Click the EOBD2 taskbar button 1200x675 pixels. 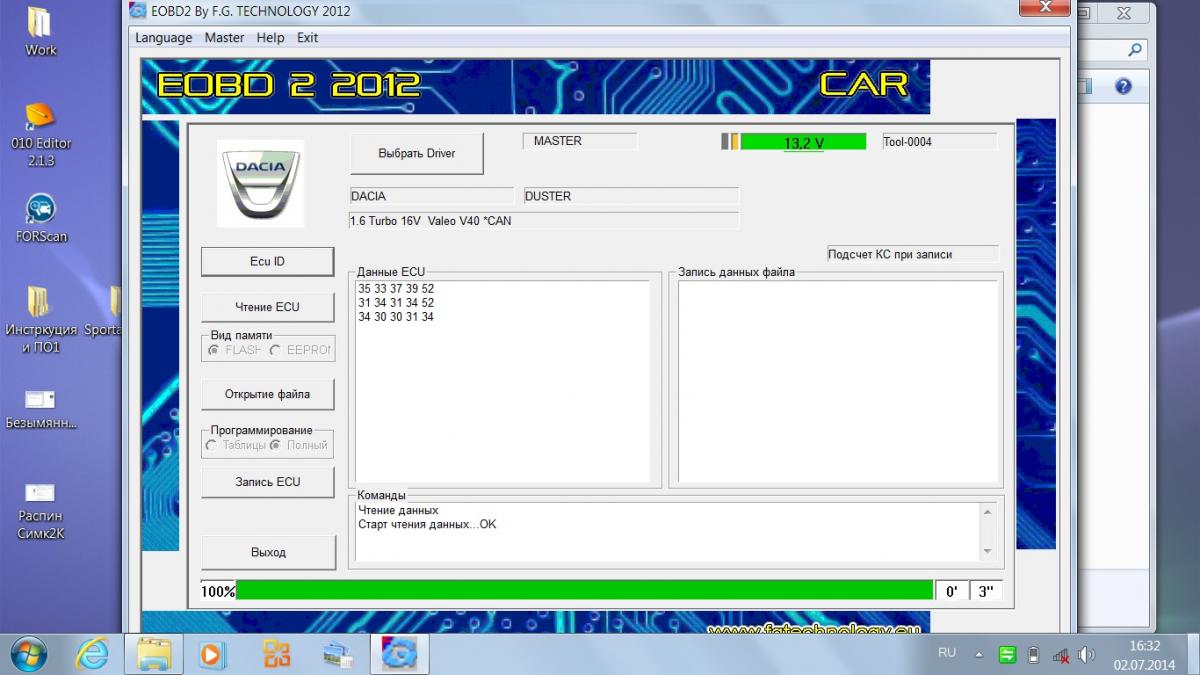[399, 654]
